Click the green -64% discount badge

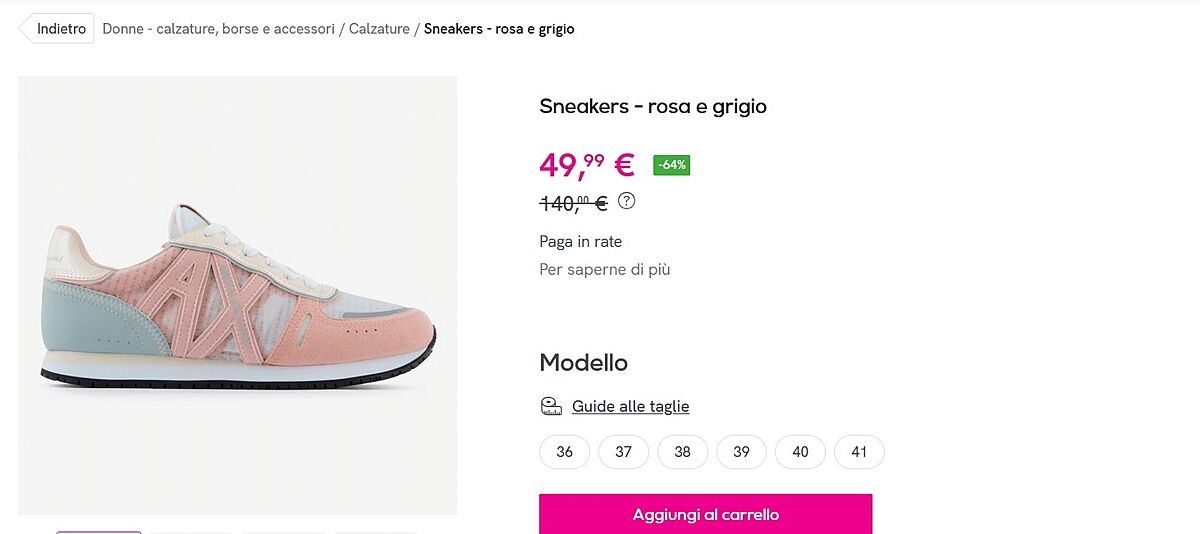pos(671,165)
